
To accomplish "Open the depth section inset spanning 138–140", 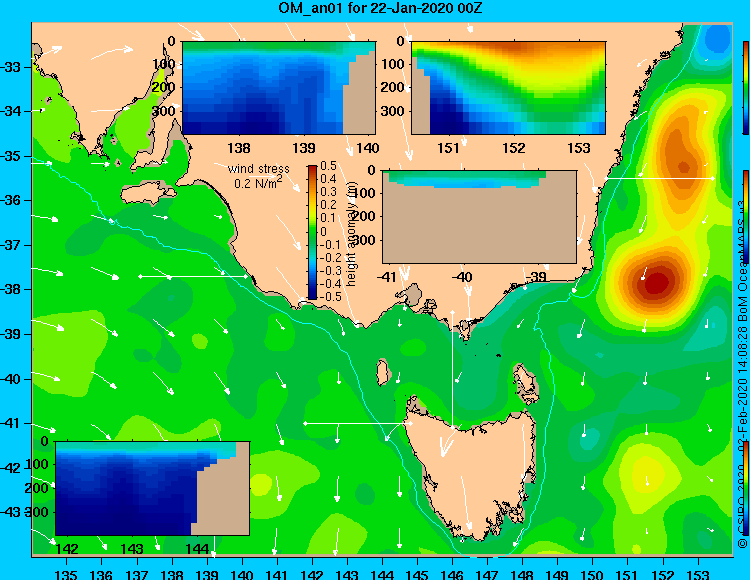I will point(279,88).
